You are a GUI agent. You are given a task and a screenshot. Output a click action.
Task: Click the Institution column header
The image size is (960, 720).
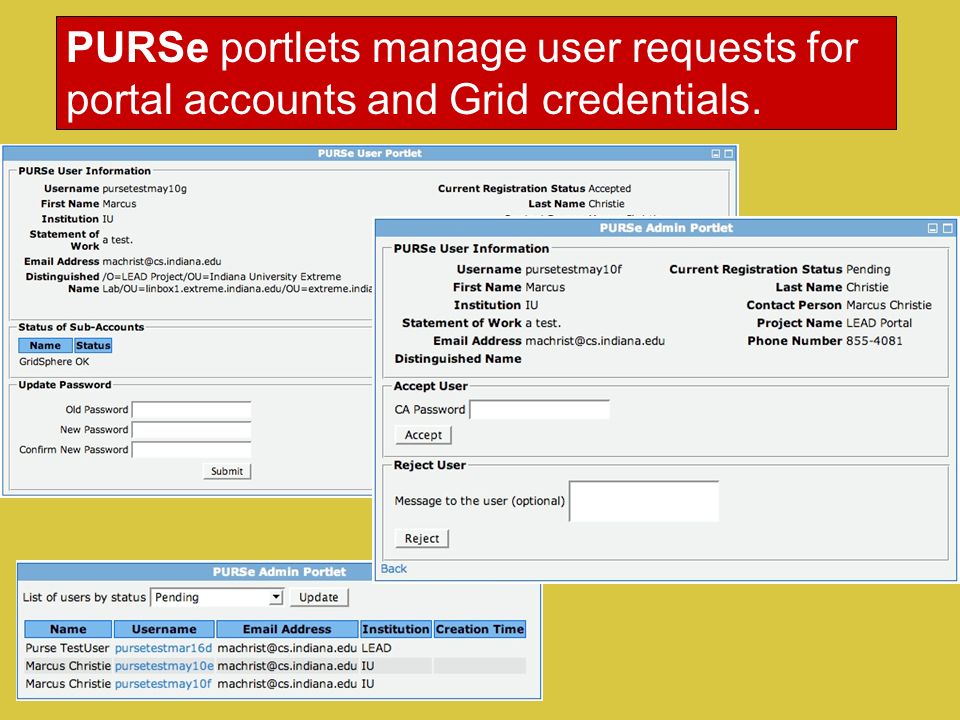click(x=396, y=629)
